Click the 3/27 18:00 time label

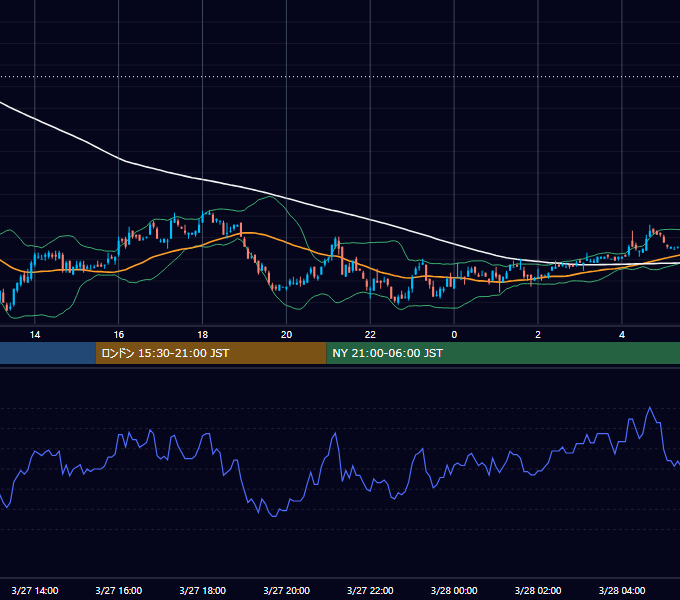[x=203, y=590]
